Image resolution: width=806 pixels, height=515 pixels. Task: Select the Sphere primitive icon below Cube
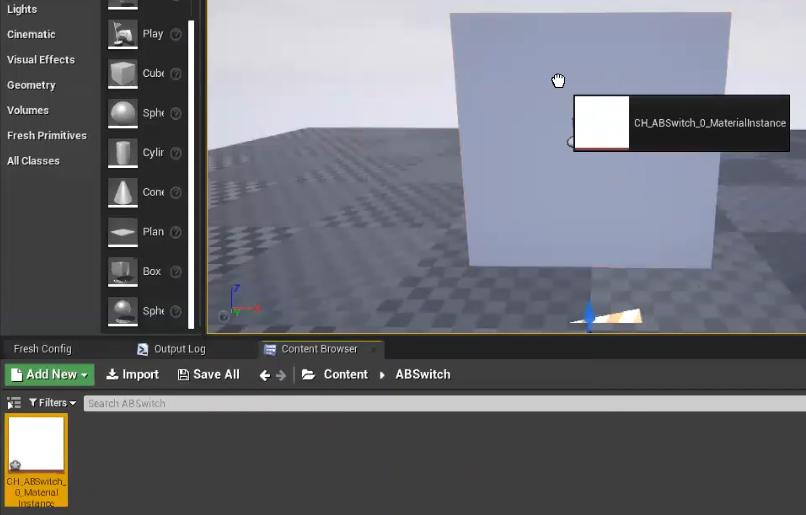coord(123,113)
